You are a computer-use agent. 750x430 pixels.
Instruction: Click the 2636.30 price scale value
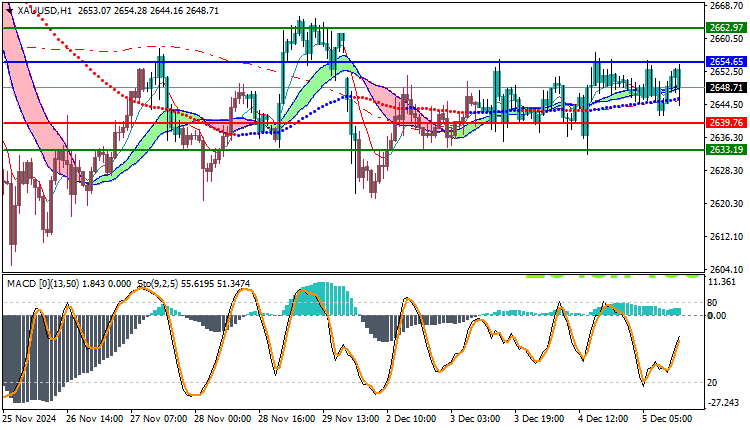727,138
